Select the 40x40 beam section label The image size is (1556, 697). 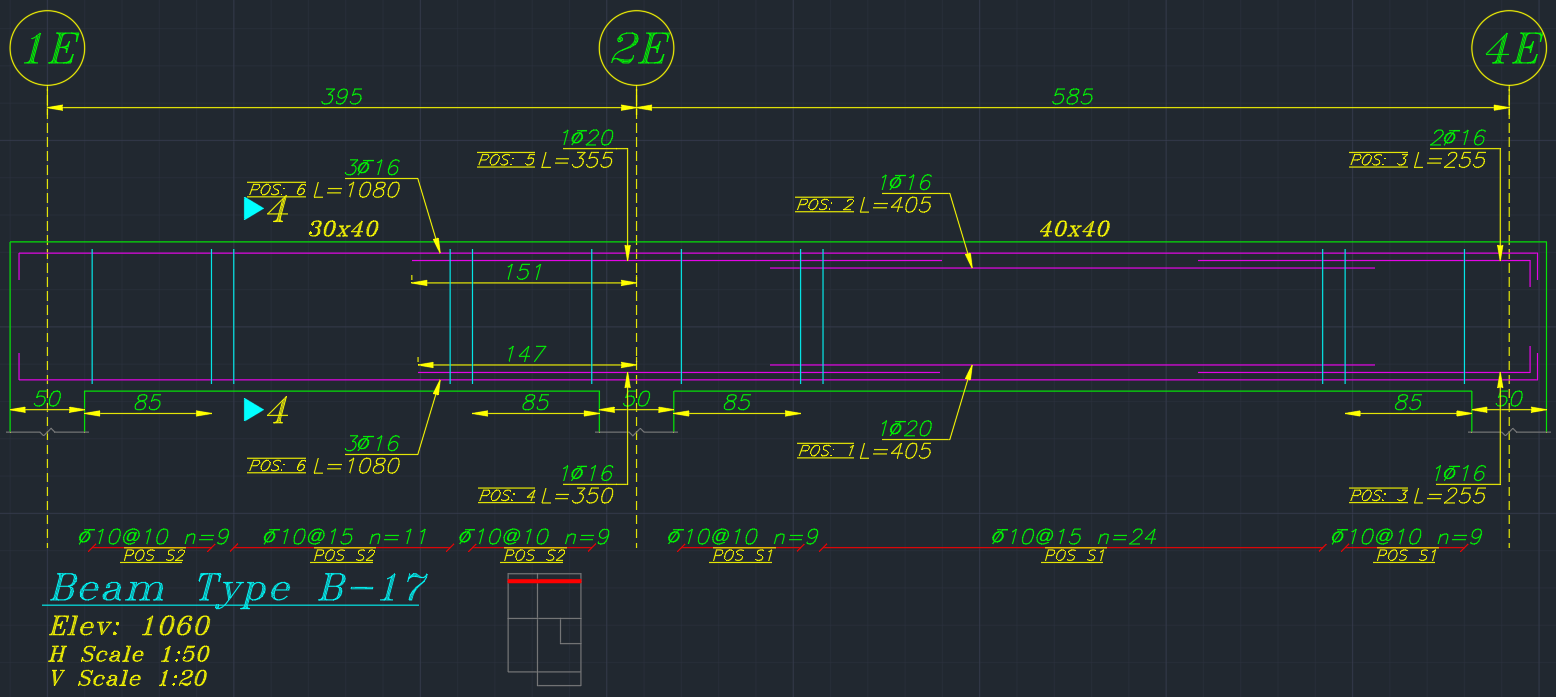pyautogui.click(x=1075, y=229)
